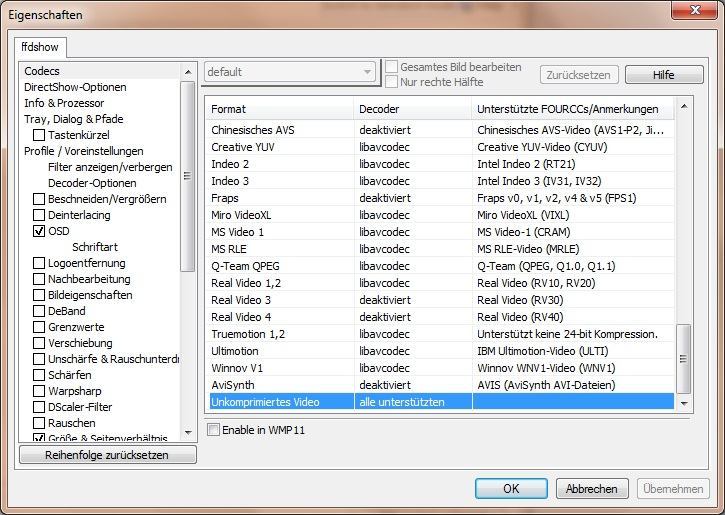Click scroll up arrow of filter list

pyautogui.click(x=188, y=72)
